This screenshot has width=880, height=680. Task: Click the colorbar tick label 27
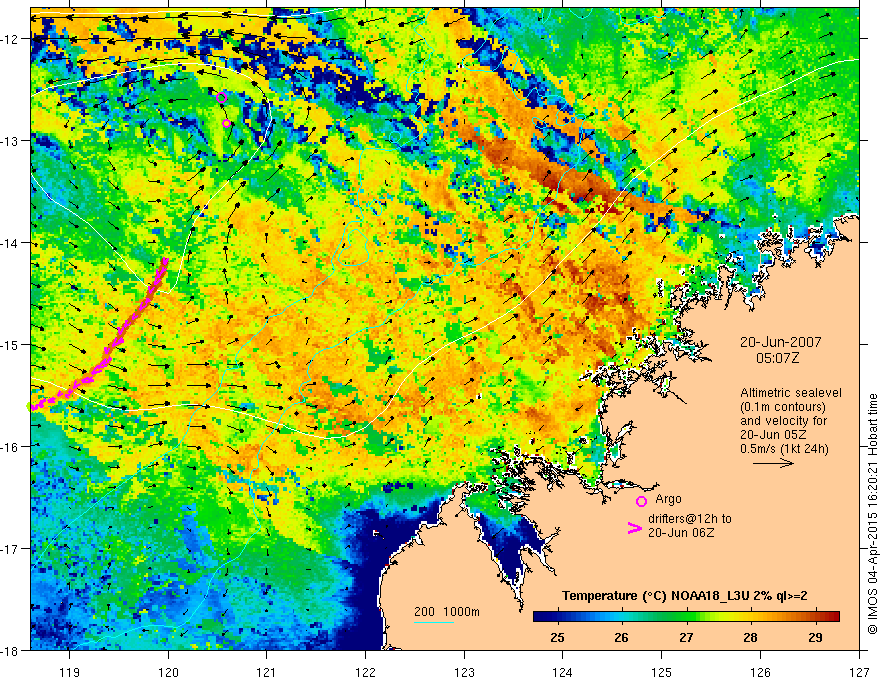click(x=686, y=638)
